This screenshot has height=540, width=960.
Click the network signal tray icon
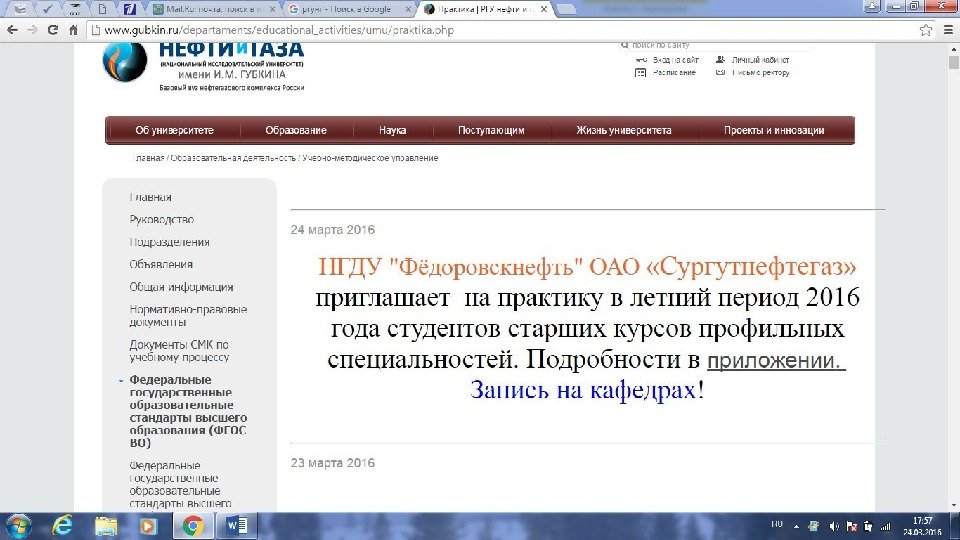click(x=885, y=526)
